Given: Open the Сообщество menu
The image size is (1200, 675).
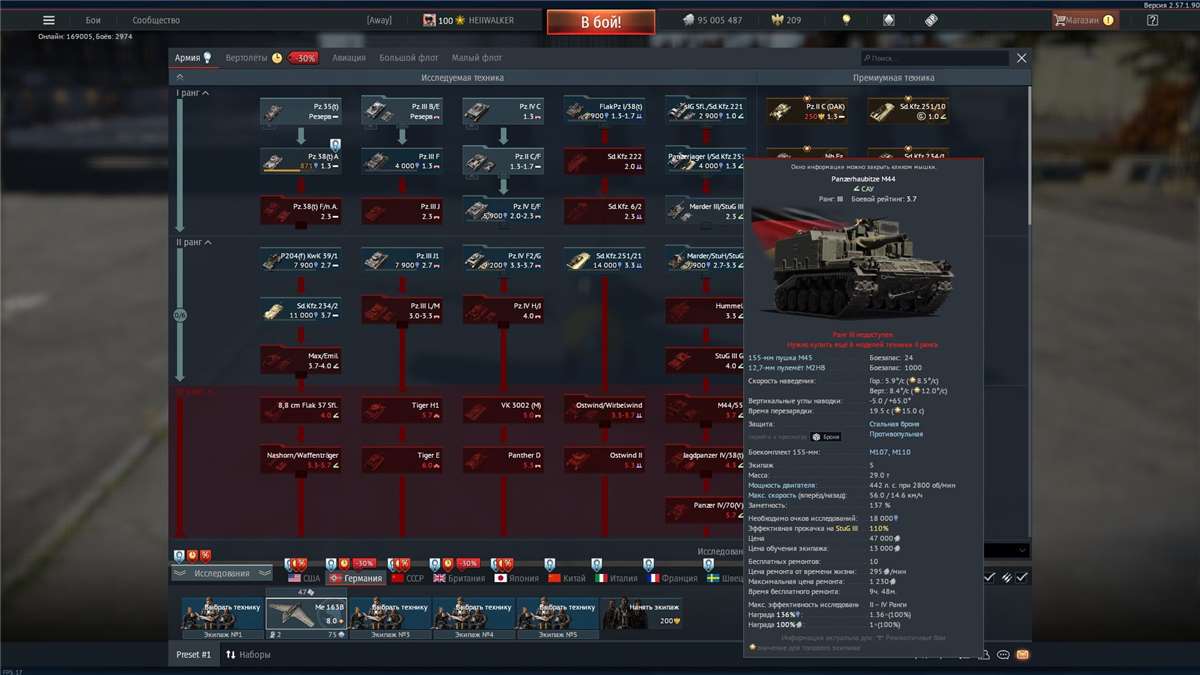Looking at the screenshot, I should [x=156, y=20].
